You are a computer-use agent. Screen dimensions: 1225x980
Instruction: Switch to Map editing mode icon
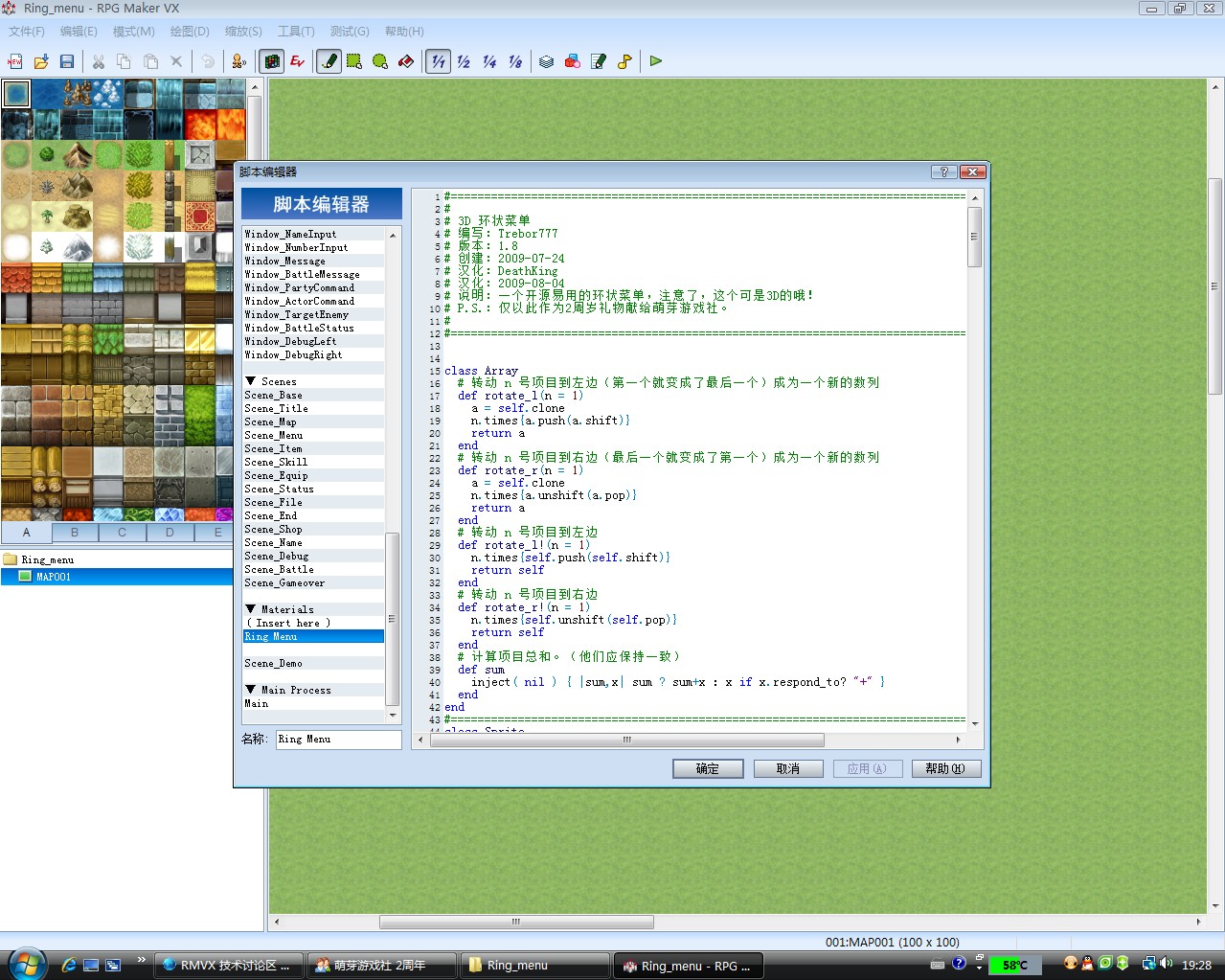(272, 61)
